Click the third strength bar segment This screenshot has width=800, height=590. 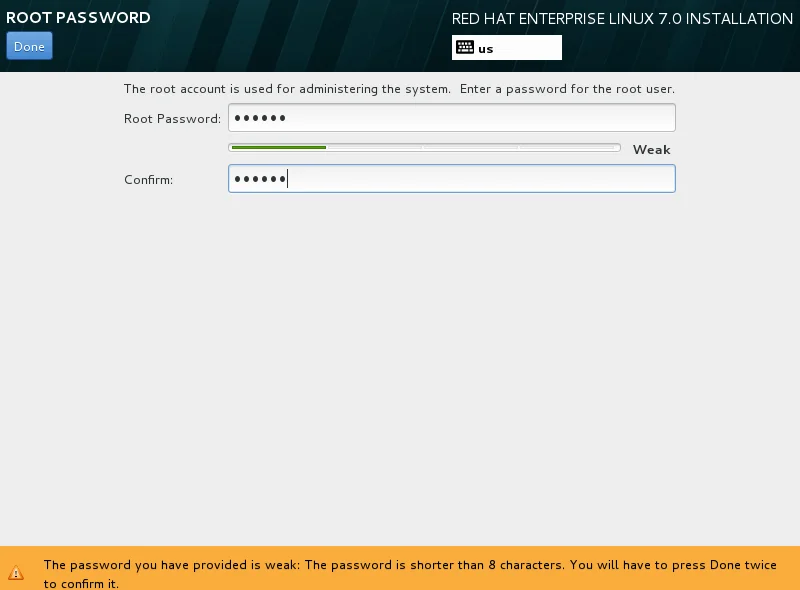tap(471, 148)
